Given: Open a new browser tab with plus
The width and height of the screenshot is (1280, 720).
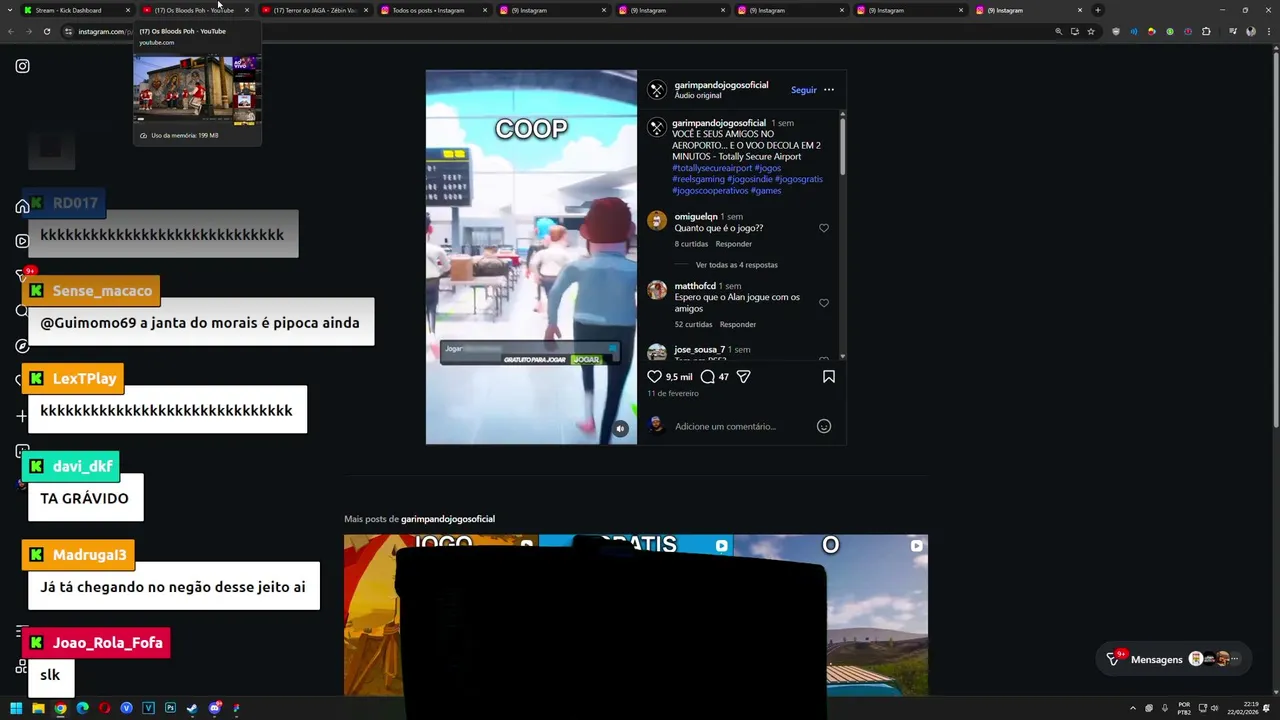Looking at the screenshot, I should point(1098,10).
